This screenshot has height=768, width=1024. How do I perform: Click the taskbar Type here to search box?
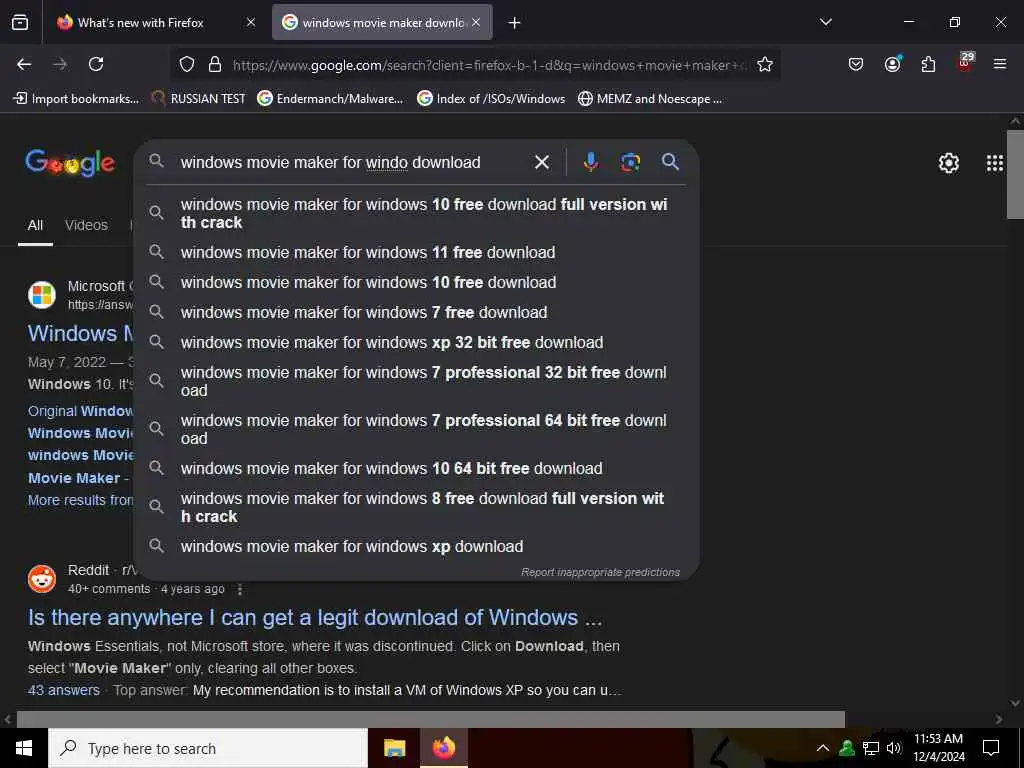pyautogui.click(x=208, y=748)
